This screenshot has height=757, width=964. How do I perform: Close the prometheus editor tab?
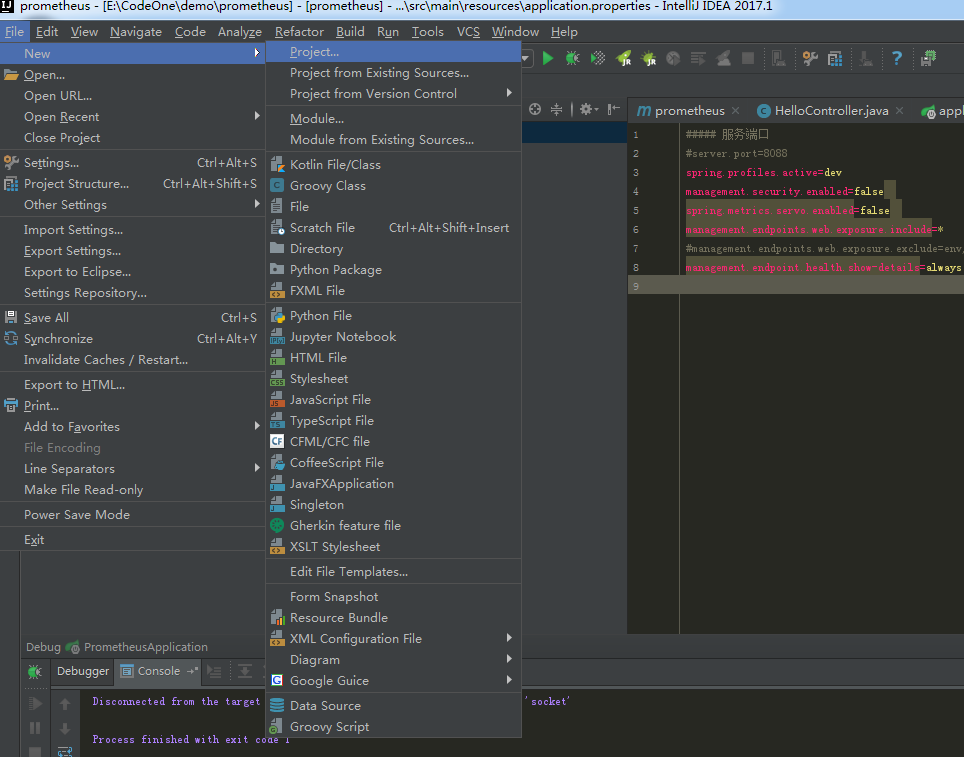click(735, 111)
